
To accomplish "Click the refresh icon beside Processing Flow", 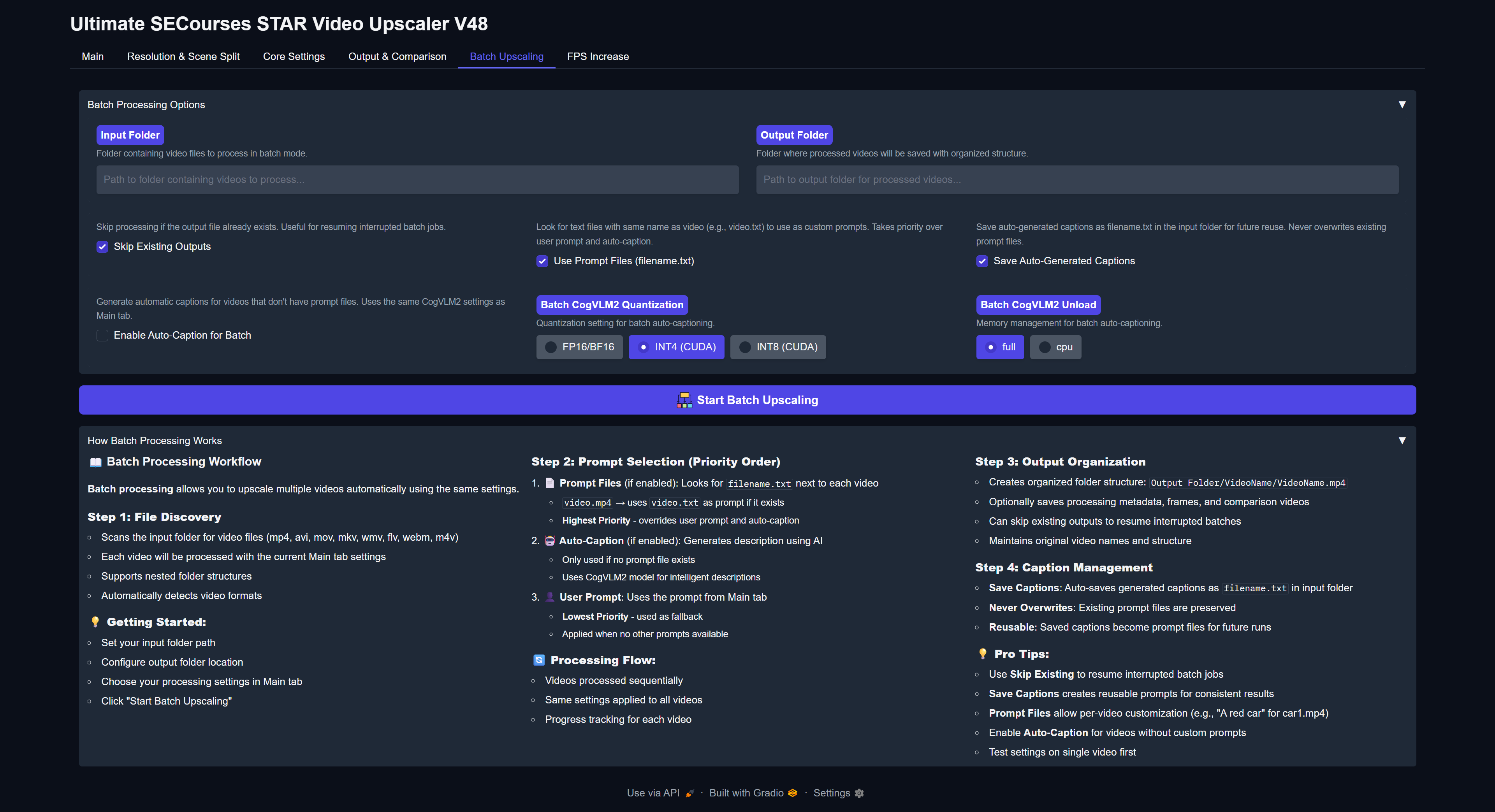I will (x=538, y=660).
